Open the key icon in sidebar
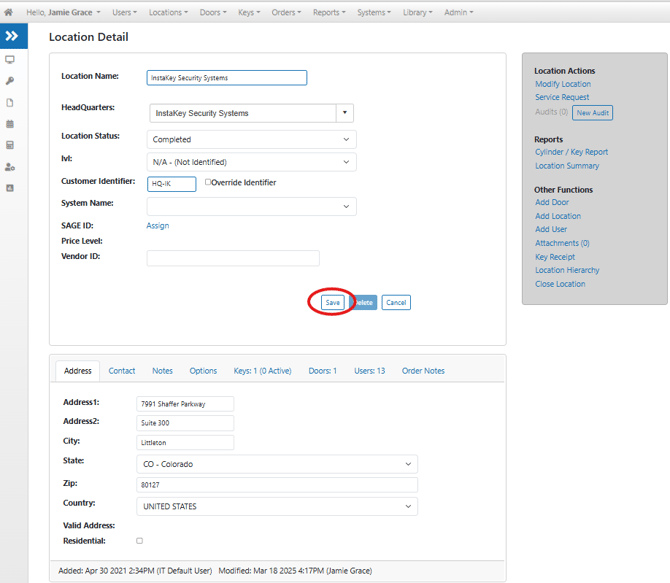 point(10,81)
